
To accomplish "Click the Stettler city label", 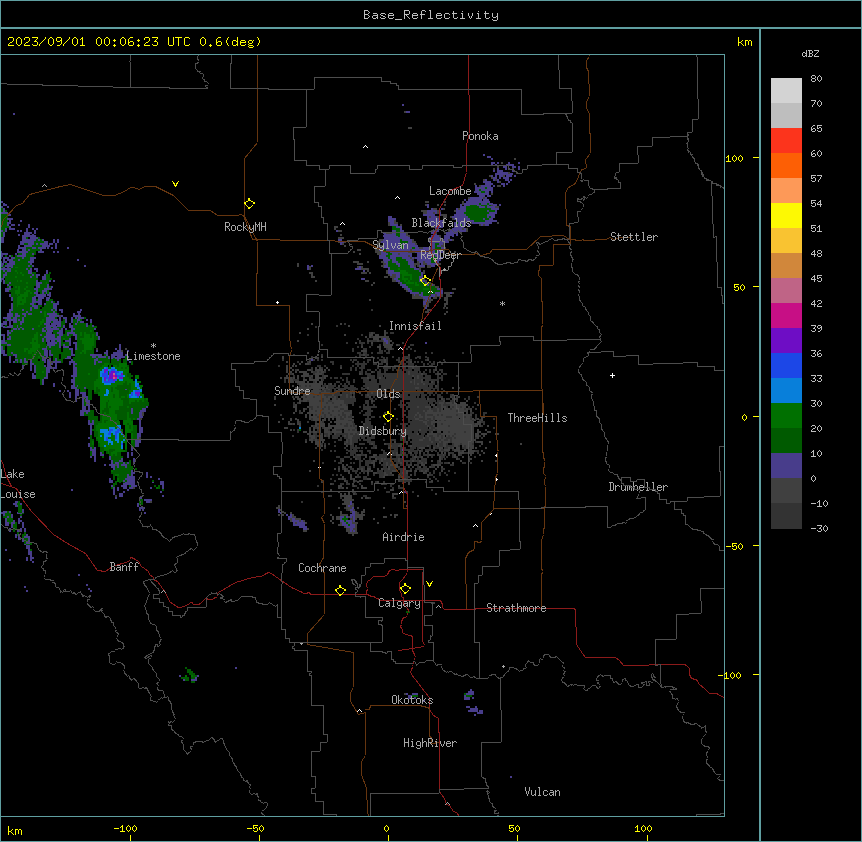I will (x=633, y=237).
